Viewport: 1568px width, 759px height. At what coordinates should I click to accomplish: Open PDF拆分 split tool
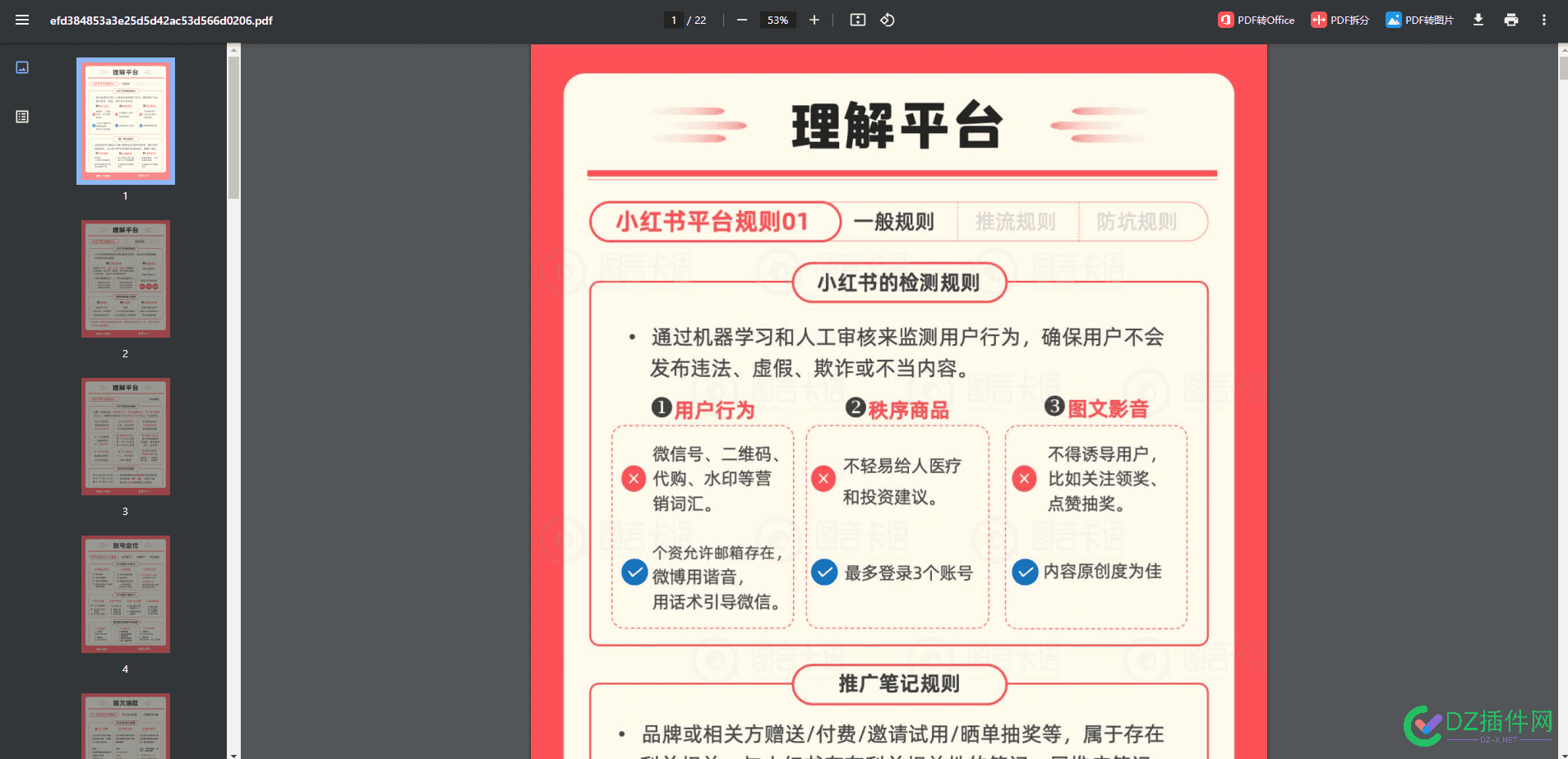pos(1340,20)
